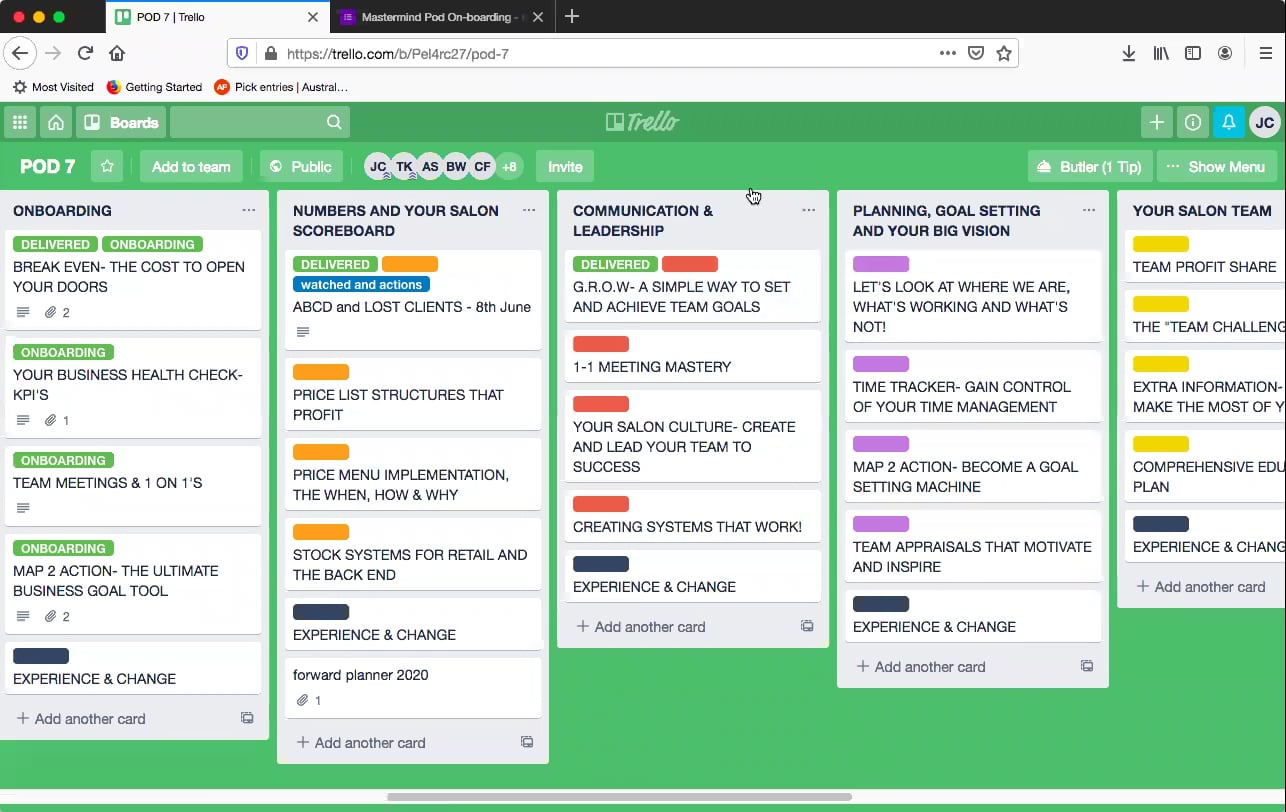Click the Firefox back arrow
The height and width of the screenshot is (812, 1286).
[20, 54]
